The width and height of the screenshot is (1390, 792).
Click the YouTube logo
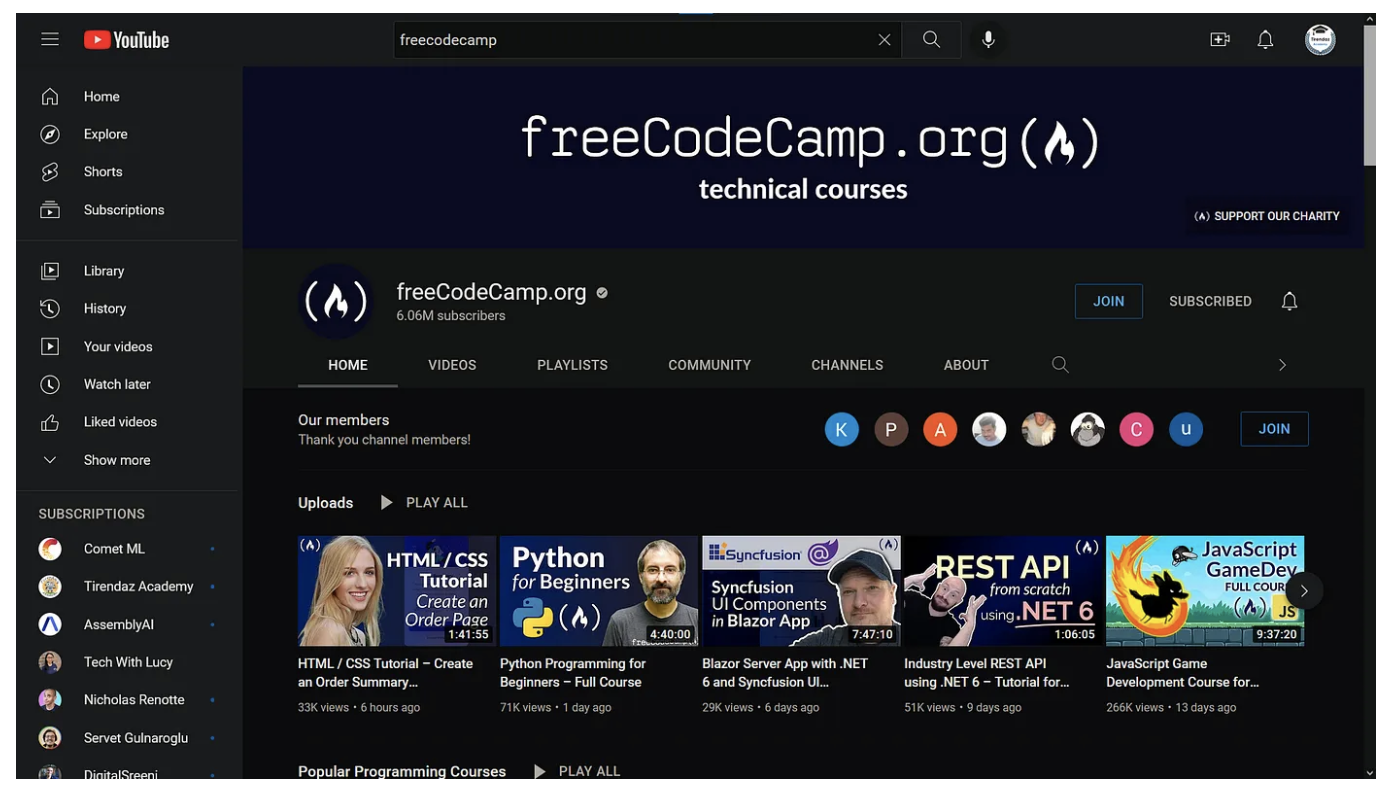(x=127, y=40)
